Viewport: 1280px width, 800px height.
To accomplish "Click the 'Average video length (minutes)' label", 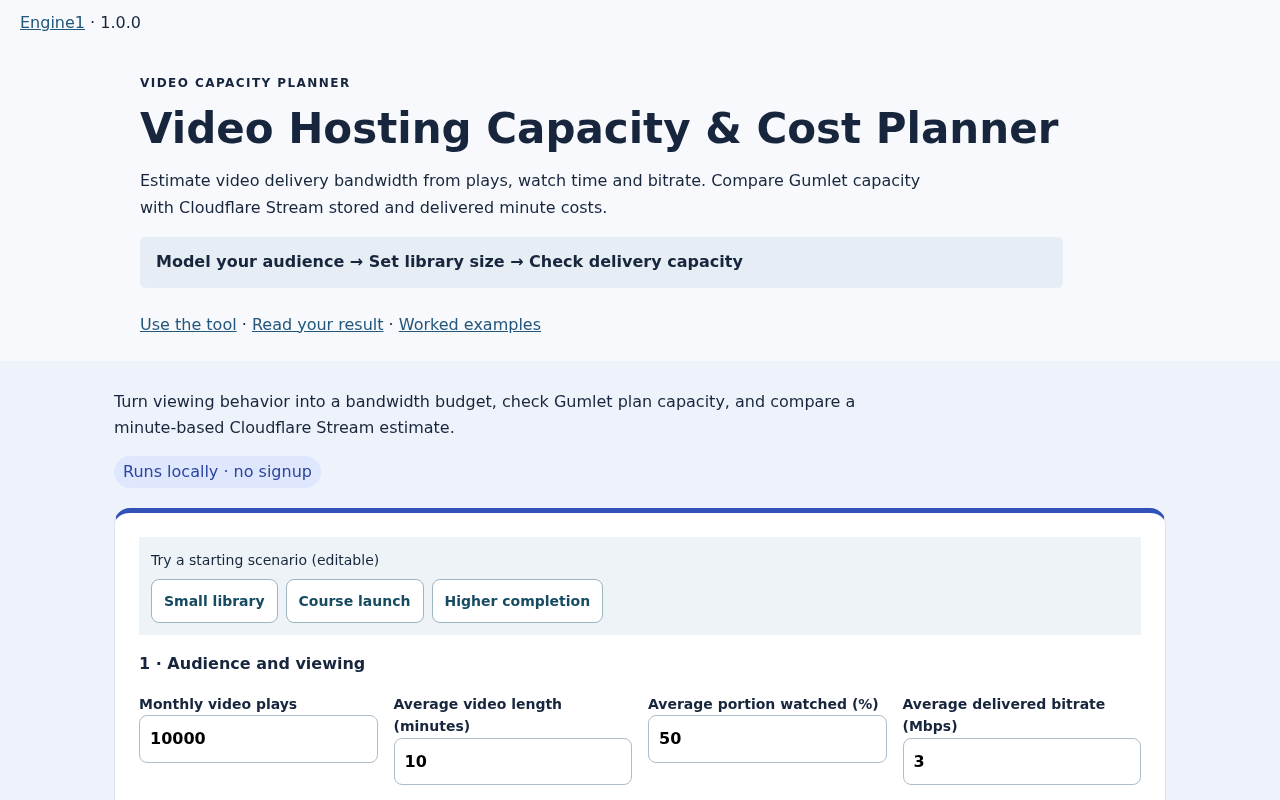I will click(478, 715).
